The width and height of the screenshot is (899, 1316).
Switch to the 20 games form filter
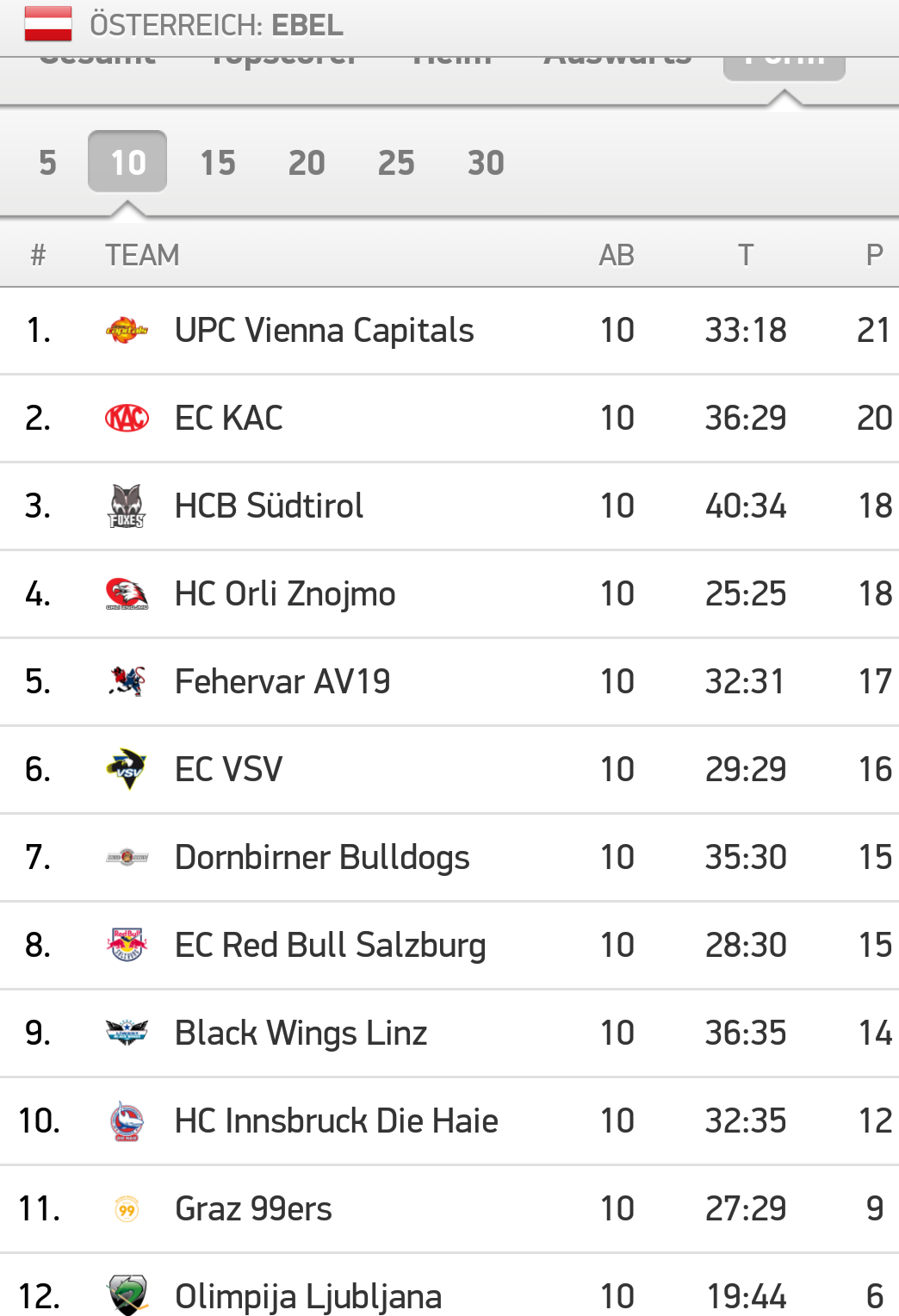click(x=307, y=163)
